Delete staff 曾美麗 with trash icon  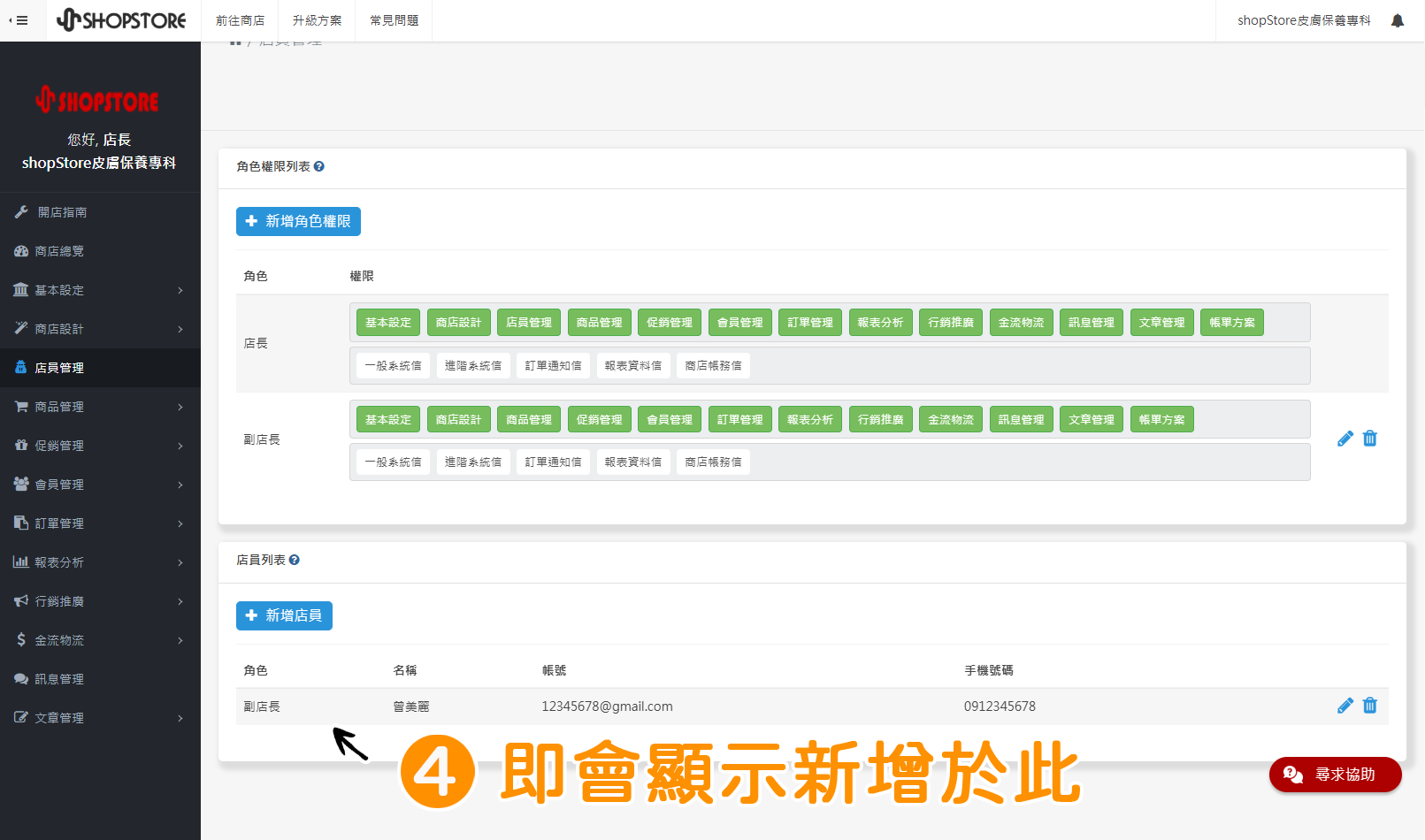[1370, 706]
